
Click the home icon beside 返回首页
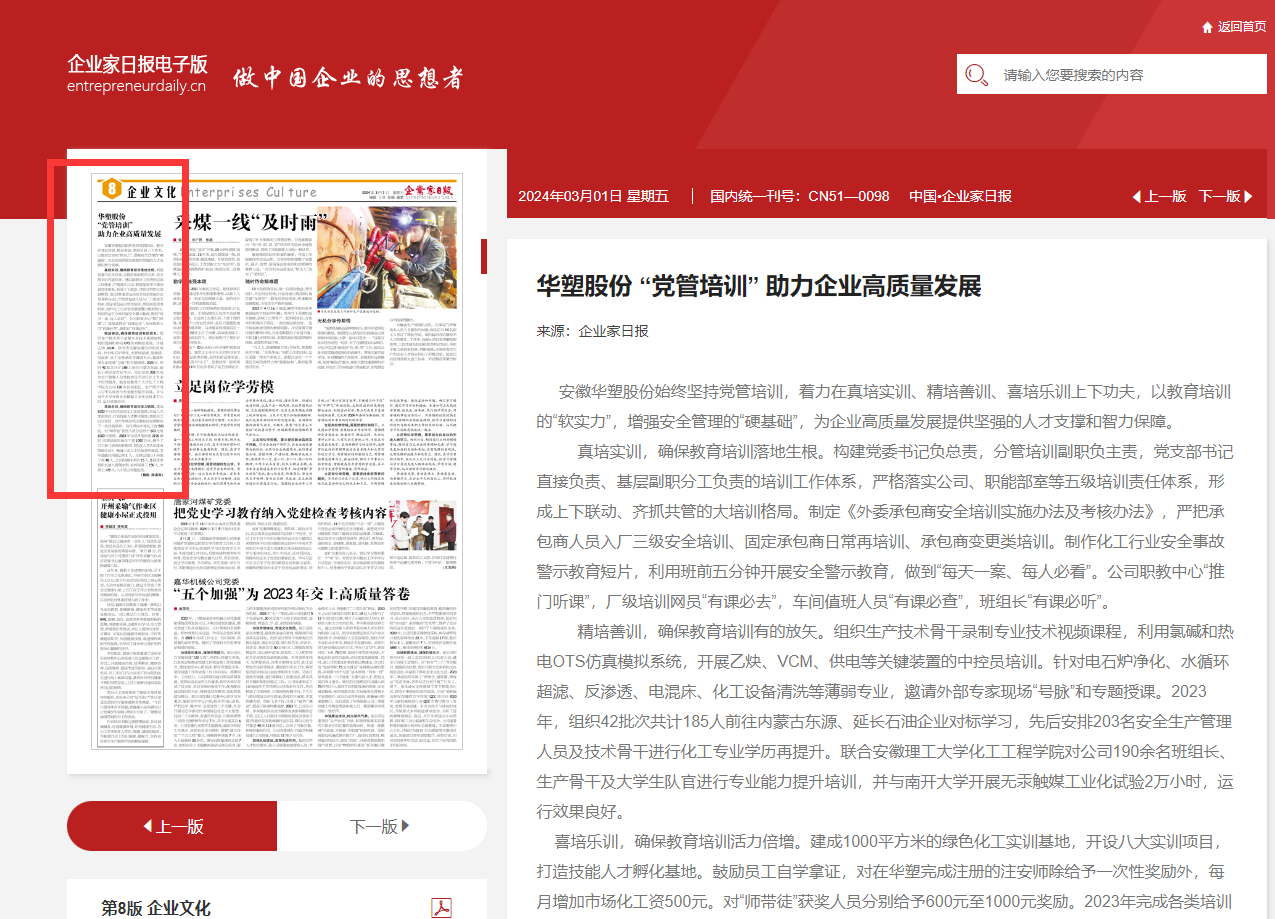[1207, 27]
